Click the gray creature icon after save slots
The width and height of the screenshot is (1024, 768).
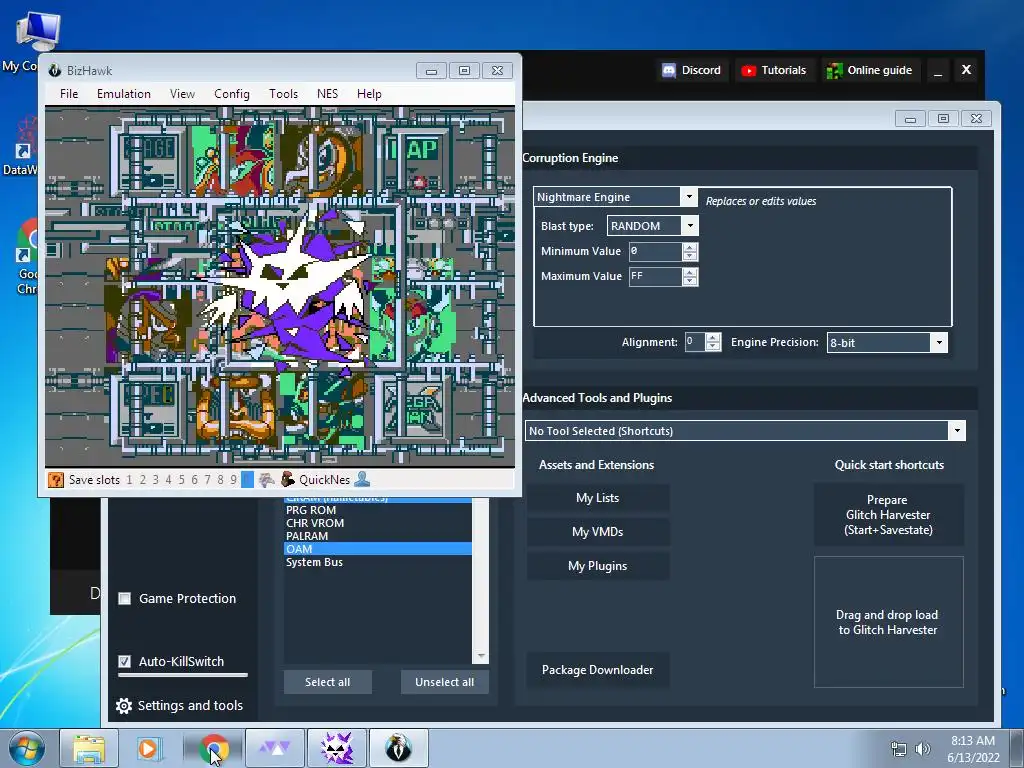[266, 480]
